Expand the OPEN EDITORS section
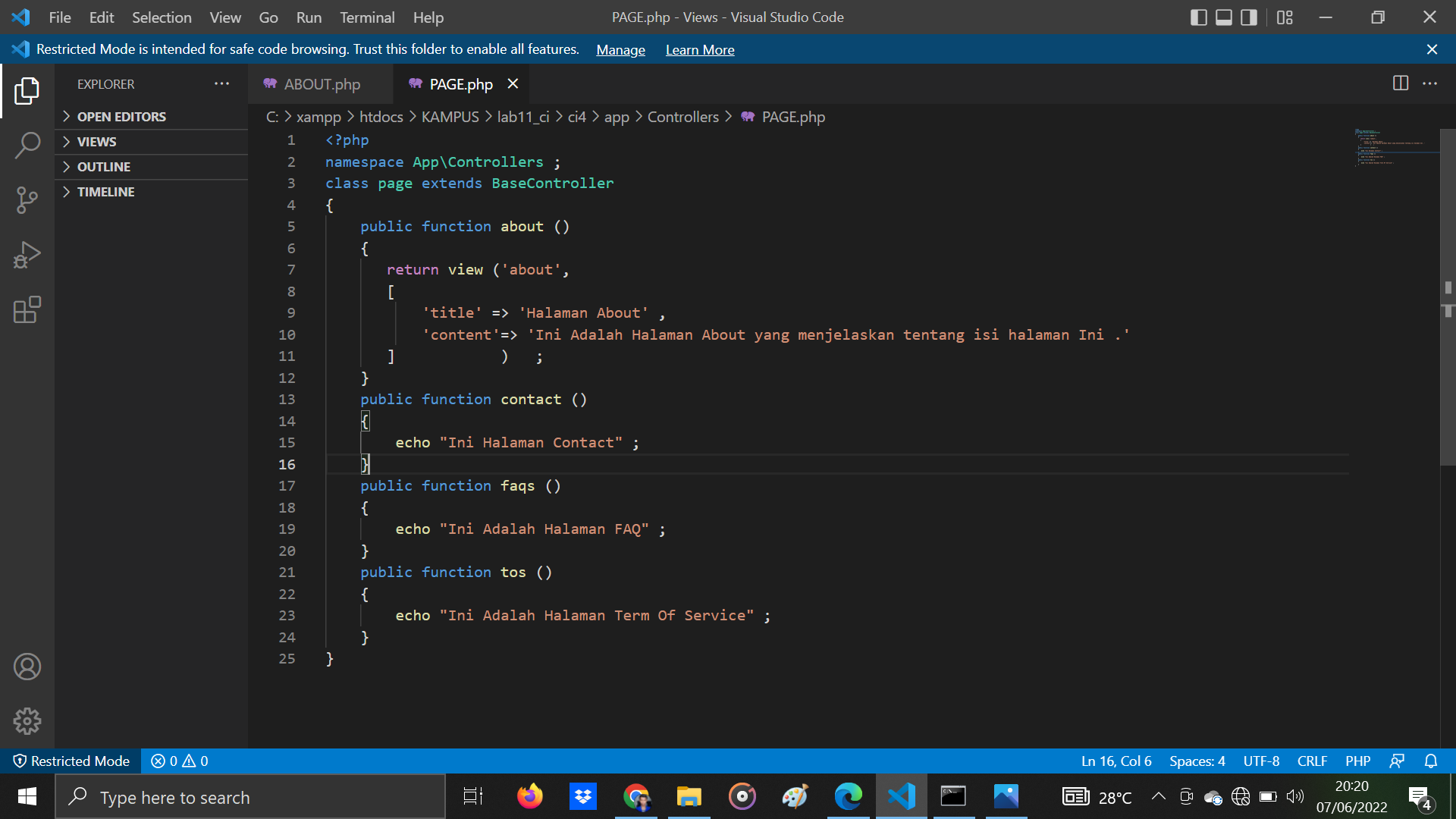 (121, 116)
